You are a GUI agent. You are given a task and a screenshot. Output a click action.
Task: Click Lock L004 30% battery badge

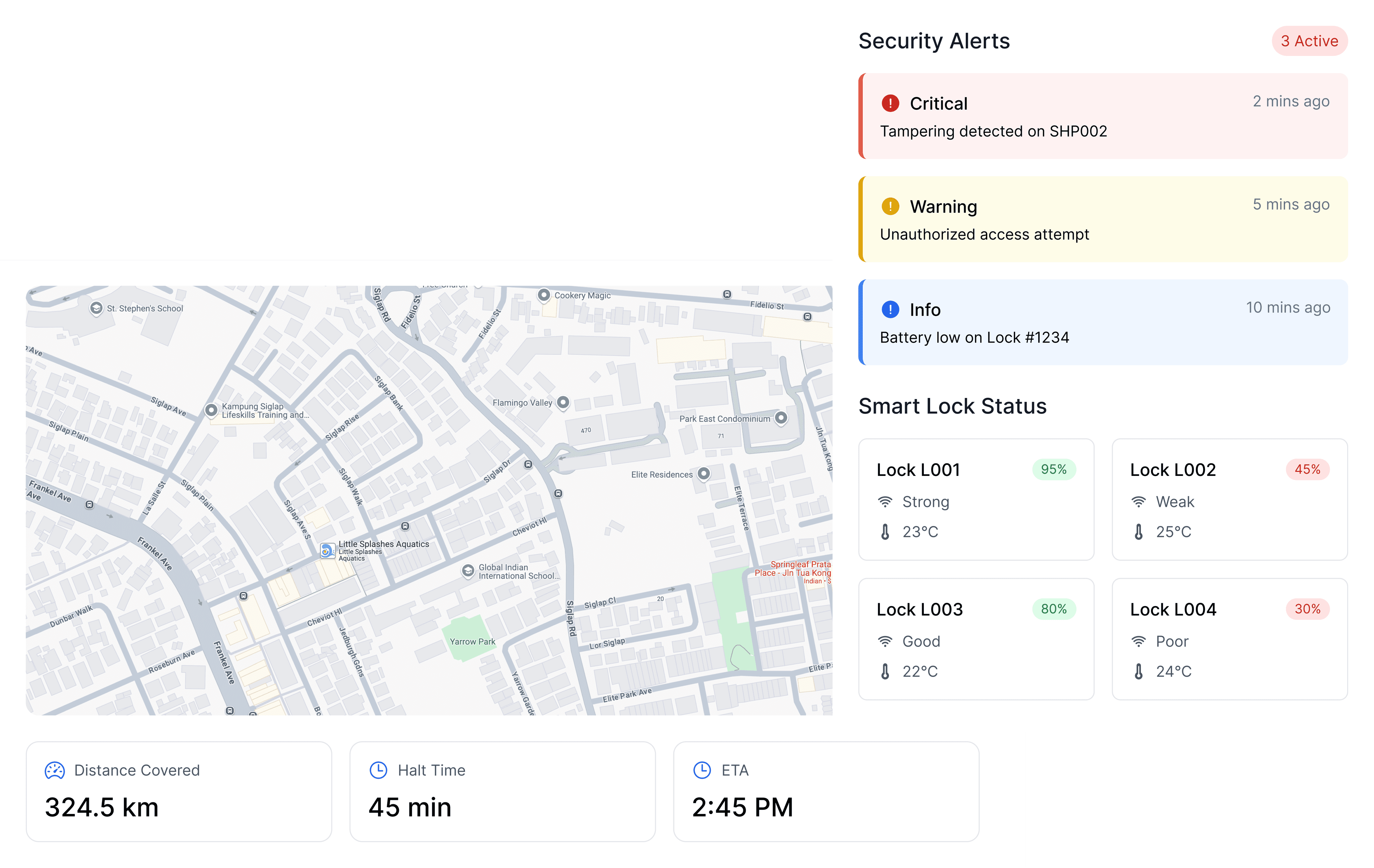click(x=1307, y=609)
